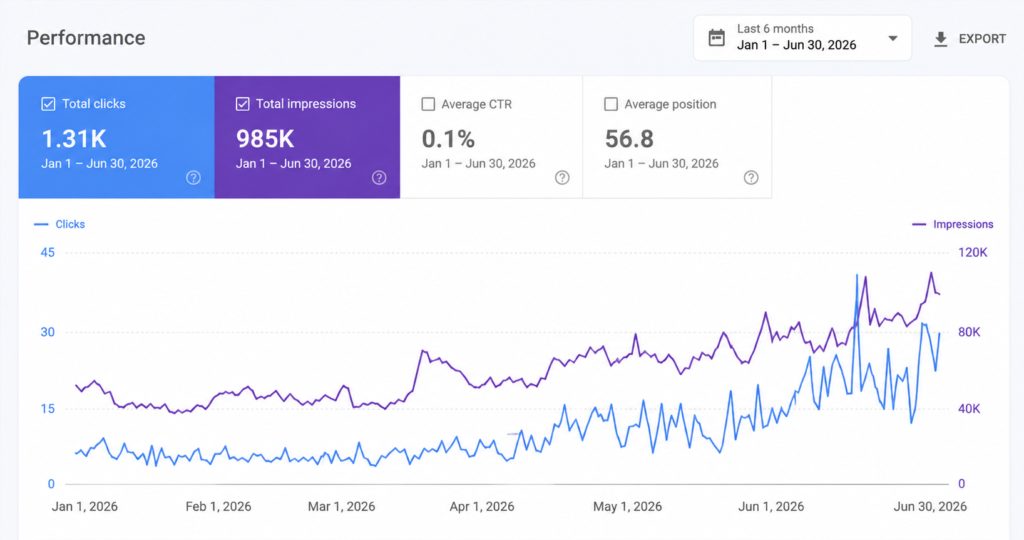
Task: Click the Clicks legend label
Action: (70, 224)
